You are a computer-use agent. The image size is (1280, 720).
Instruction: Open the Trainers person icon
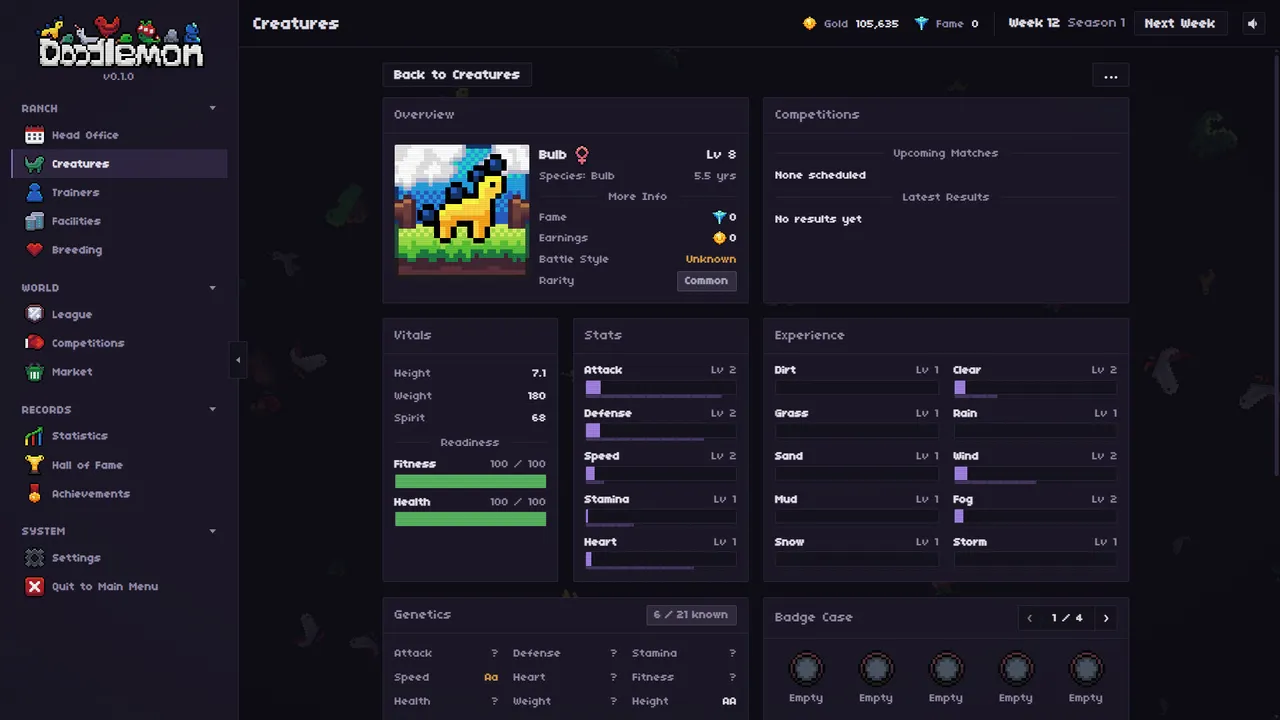point(35,192)
